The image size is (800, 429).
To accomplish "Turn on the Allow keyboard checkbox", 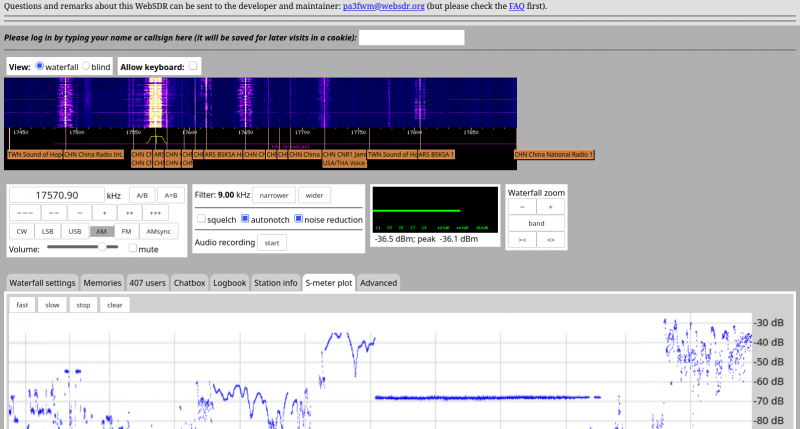I will (194, 66).
